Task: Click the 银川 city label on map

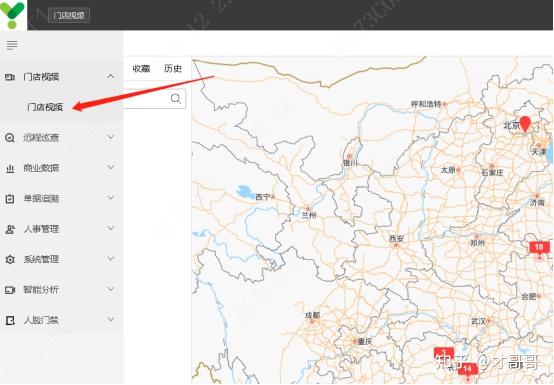Action: [x=350, y=163]
